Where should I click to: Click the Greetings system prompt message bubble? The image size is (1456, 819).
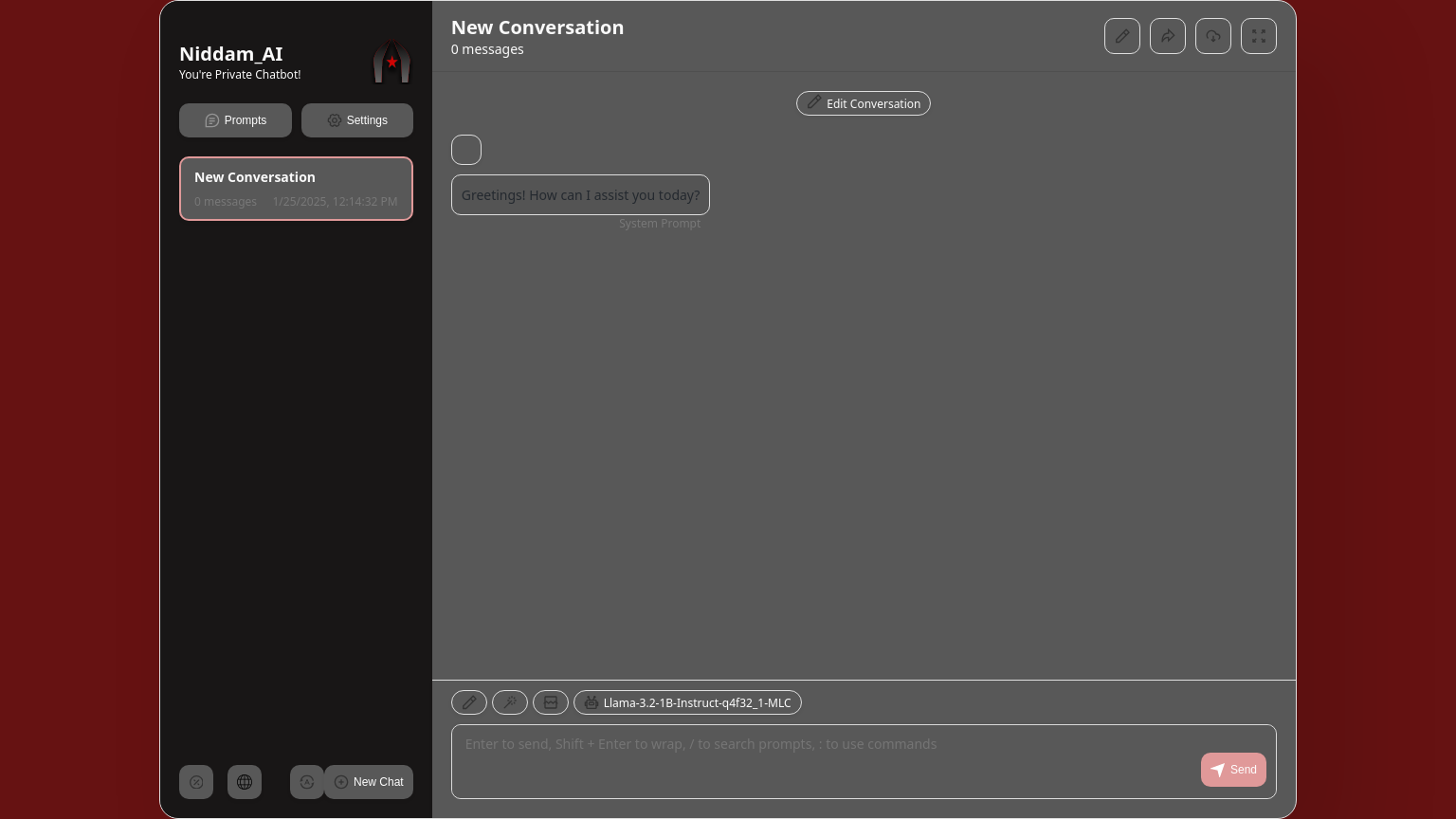(x=580, y=195)
